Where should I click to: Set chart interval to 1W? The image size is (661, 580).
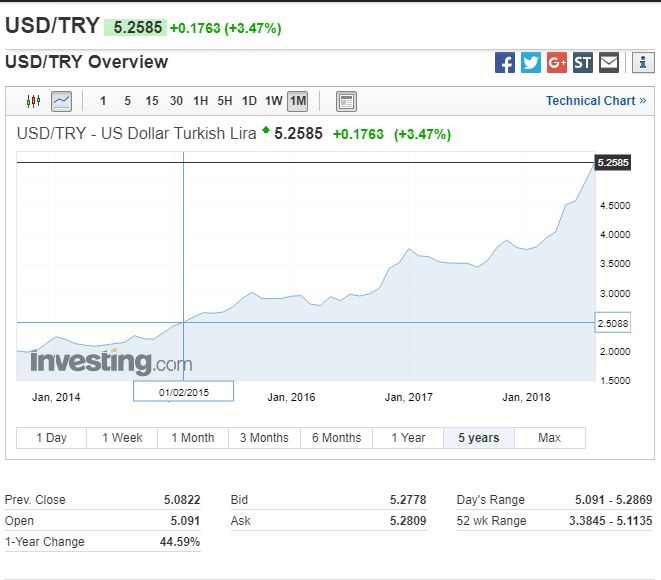coord(273,101)
